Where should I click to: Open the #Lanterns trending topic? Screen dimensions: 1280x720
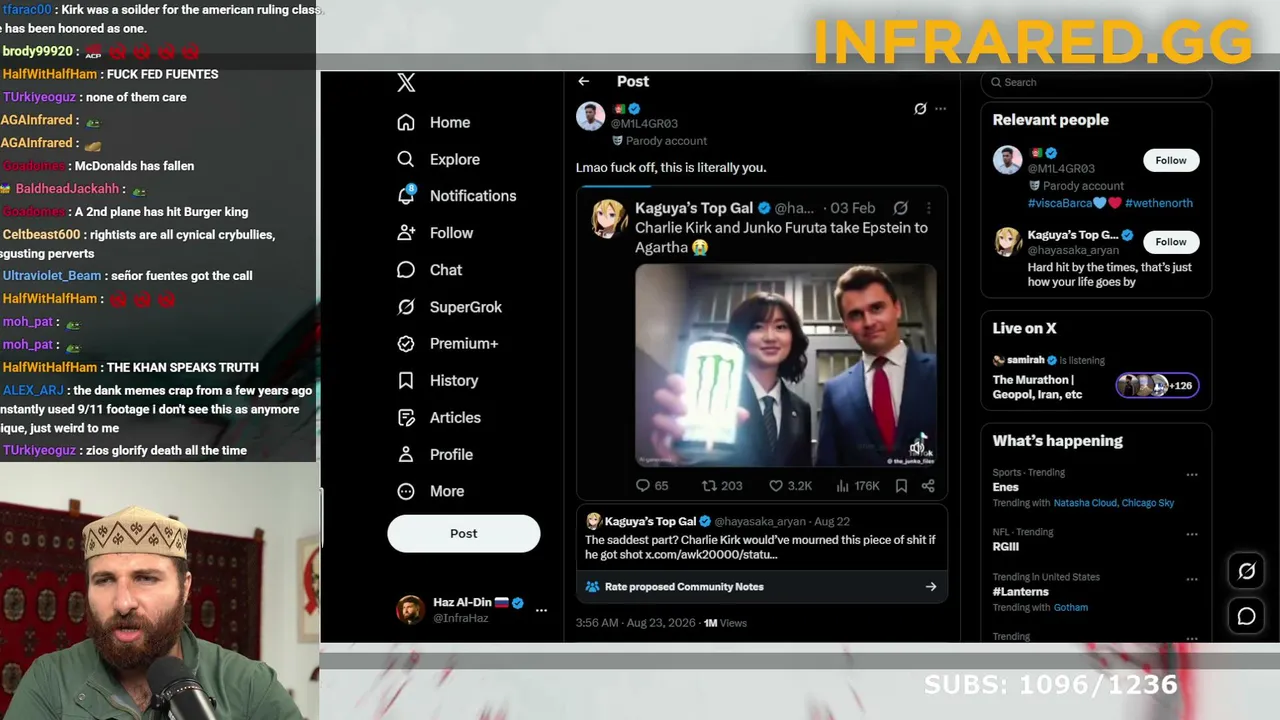1020,592
